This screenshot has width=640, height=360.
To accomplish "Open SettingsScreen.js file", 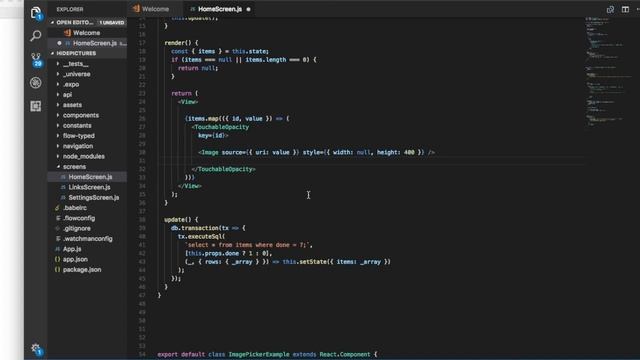I will [x=88, y=197].
